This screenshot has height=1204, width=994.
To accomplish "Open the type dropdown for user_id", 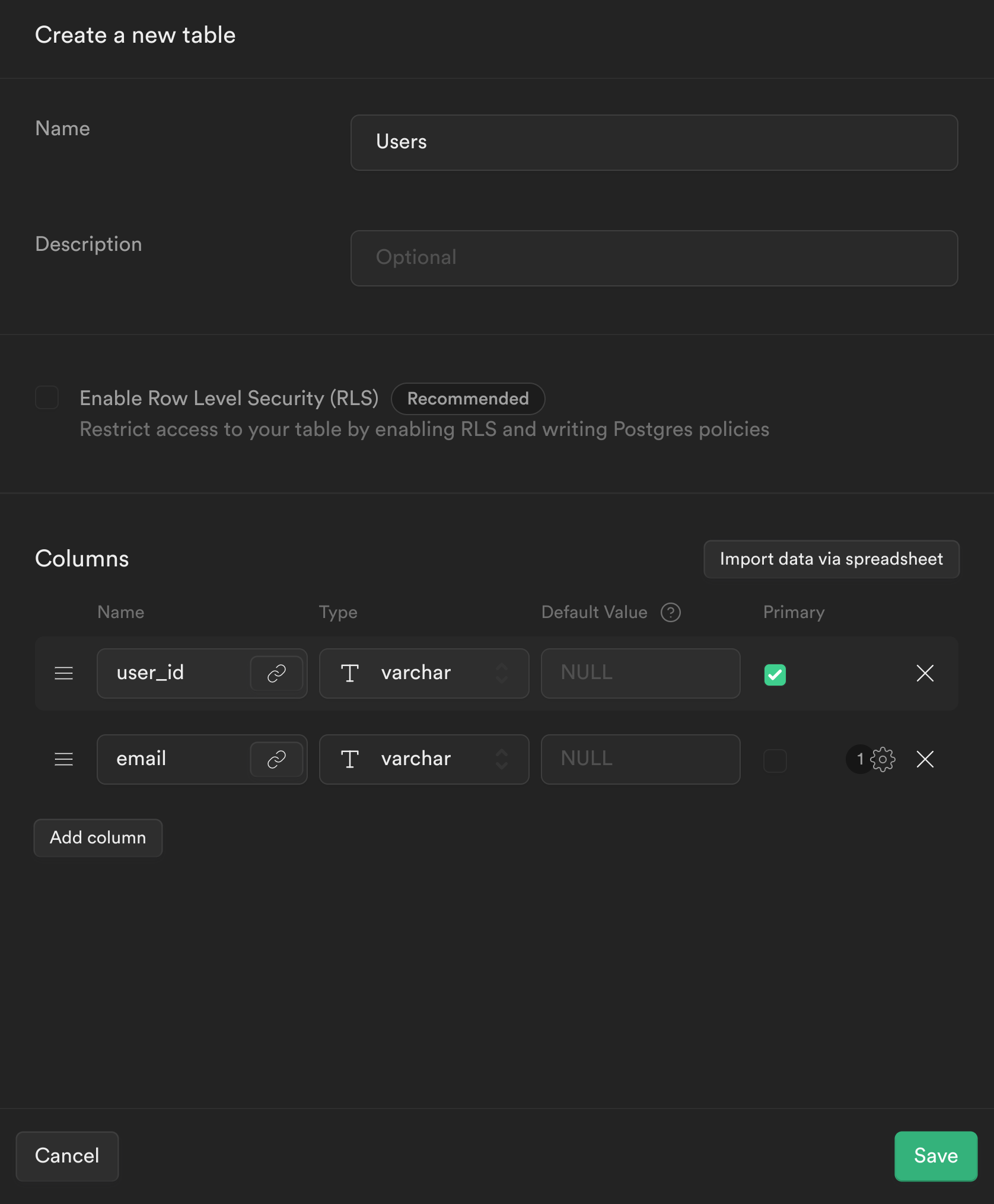I will 501,673.
